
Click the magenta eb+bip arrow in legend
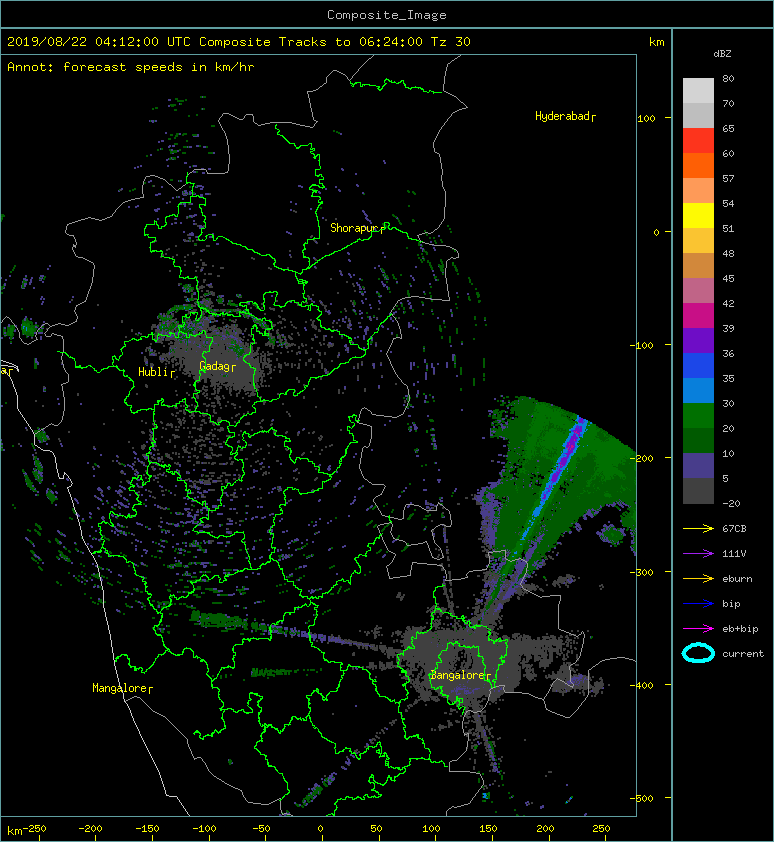pyautogui.click(x=698, y=629)
